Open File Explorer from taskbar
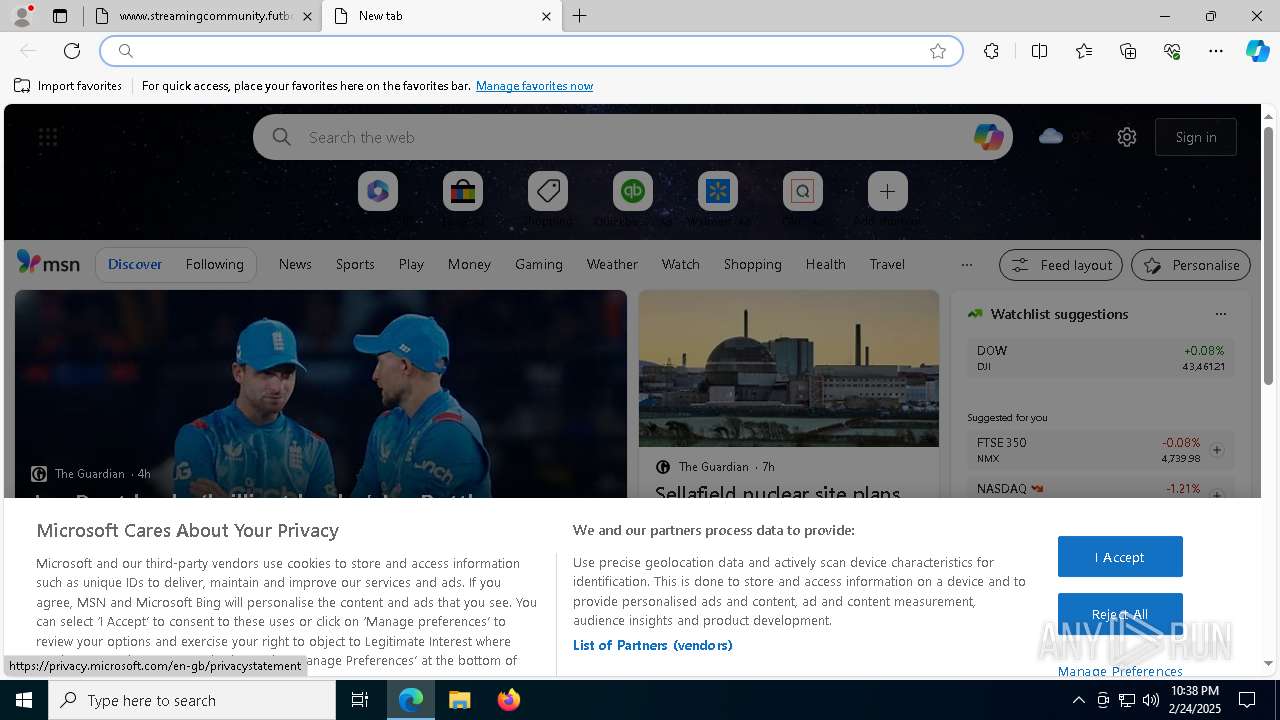This screenshot has height=720, width=1280. click(x=460, y=700)
